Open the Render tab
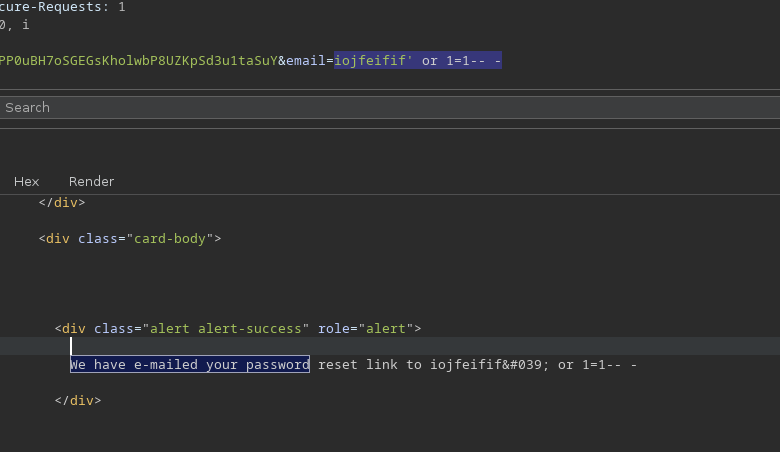This screenshot has width=780, height=452. [91, 181]
